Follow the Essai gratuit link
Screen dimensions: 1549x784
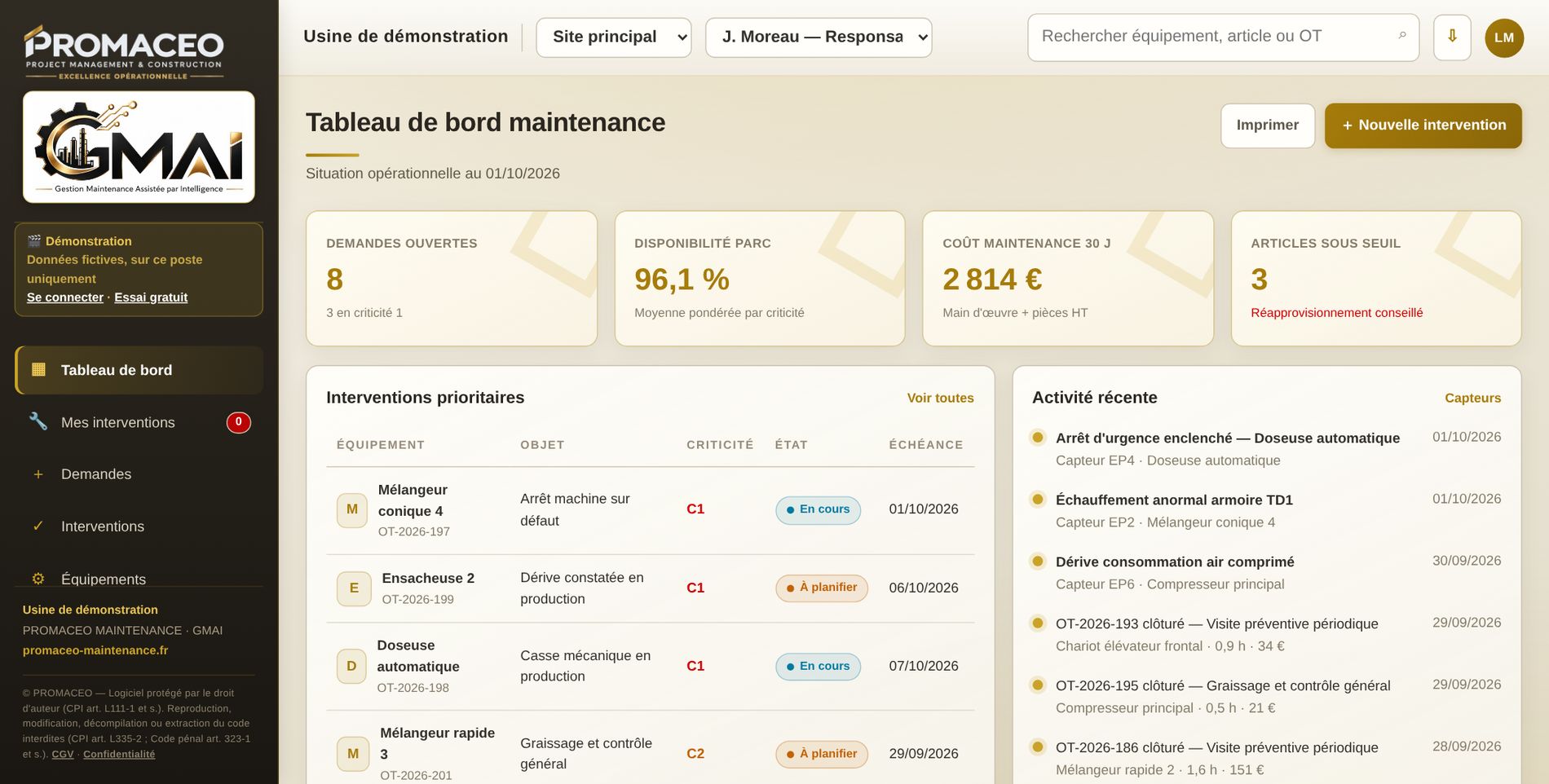(x=151, y=297)
